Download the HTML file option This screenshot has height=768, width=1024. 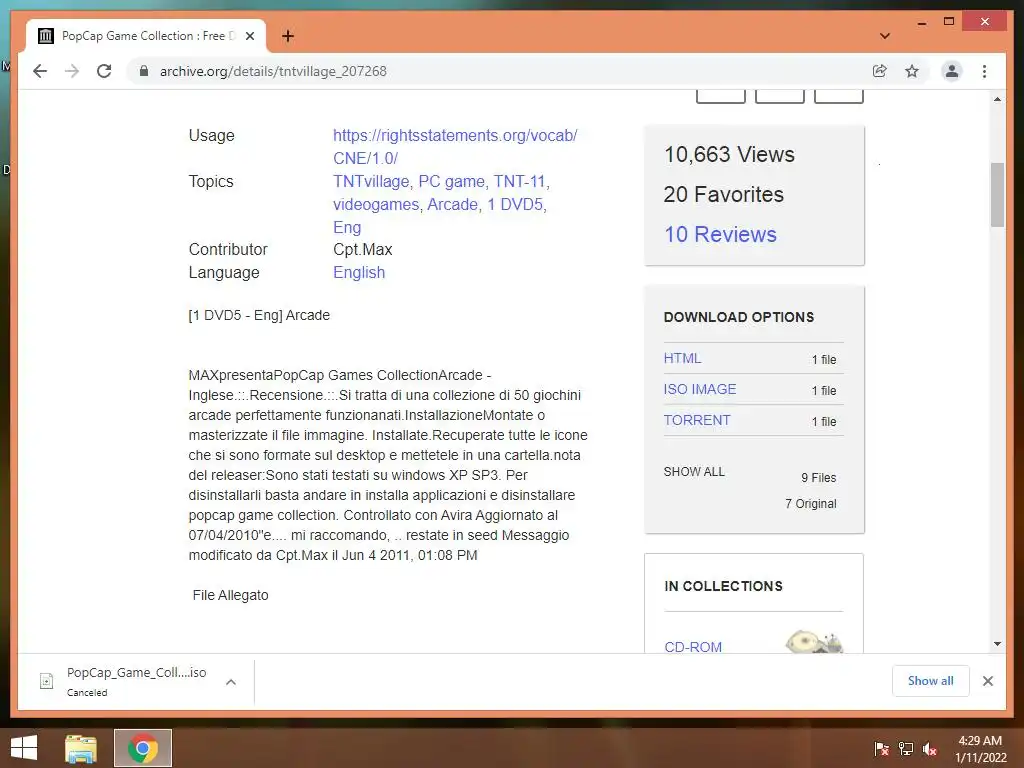point(682,359)
